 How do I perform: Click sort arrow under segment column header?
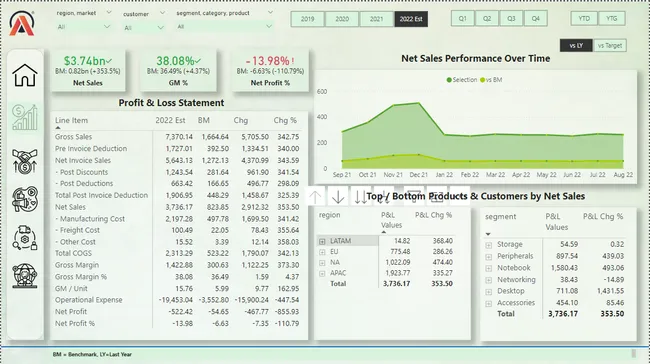click(x=488, y=234)
